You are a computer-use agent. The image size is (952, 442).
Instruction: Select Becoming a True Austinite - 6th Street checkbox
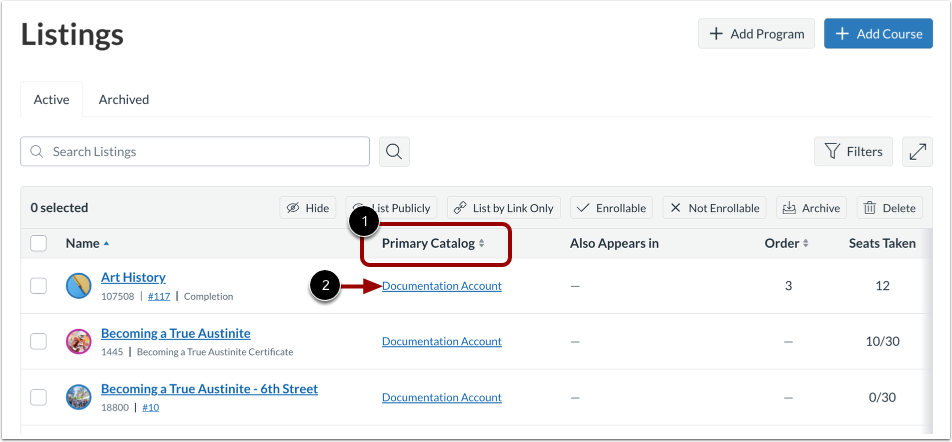pos(38,398)
